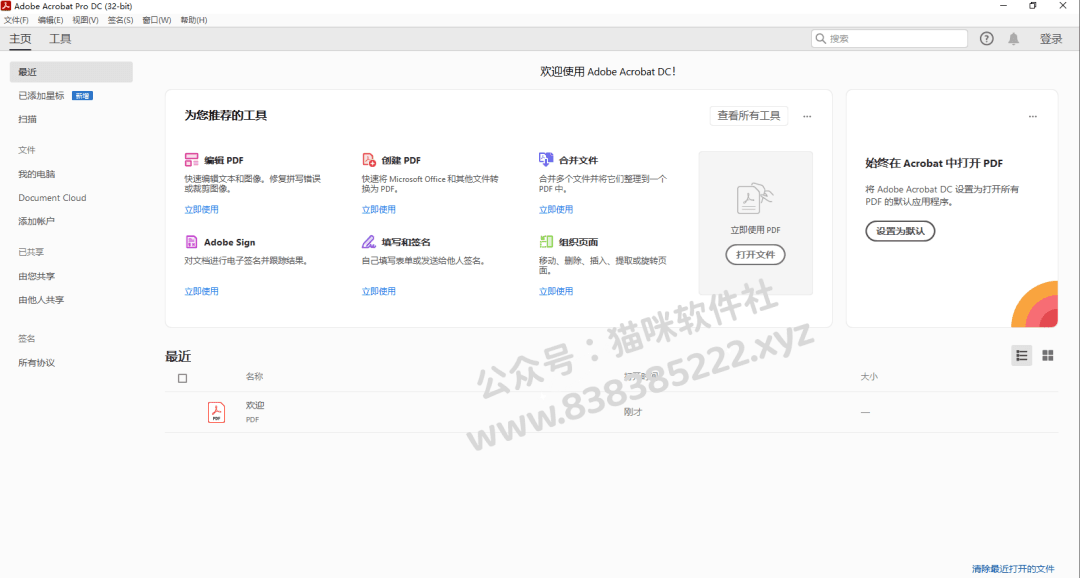The width and height of the screenshot is (1080, 578).
Task: Click the 创建 PDF tool icon
Action: pyautogui.click(x=368, y=160)
